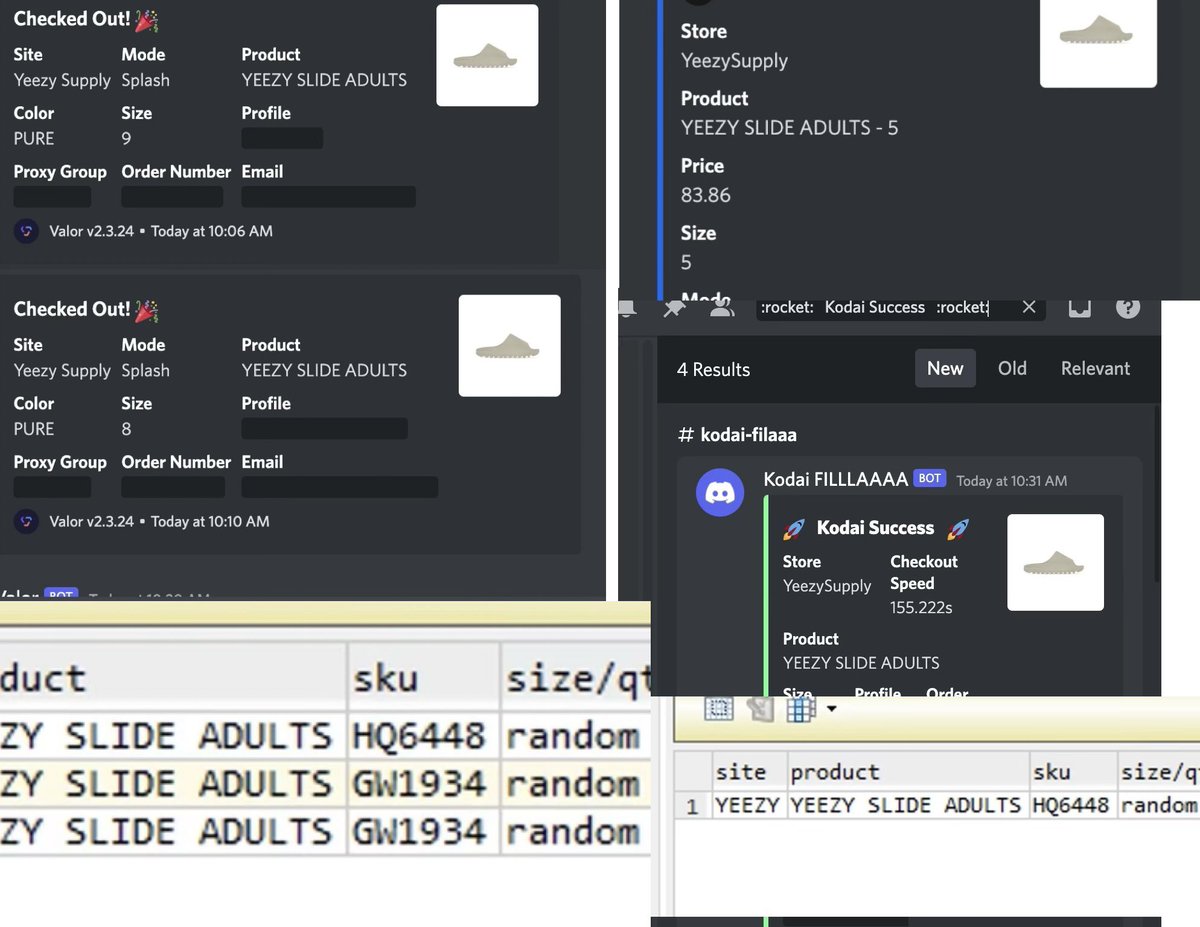Select HQ6448 cell in the single-row table
Image resolution: width=1200 pixels, height=927 pixels.
click(1071, 805)
